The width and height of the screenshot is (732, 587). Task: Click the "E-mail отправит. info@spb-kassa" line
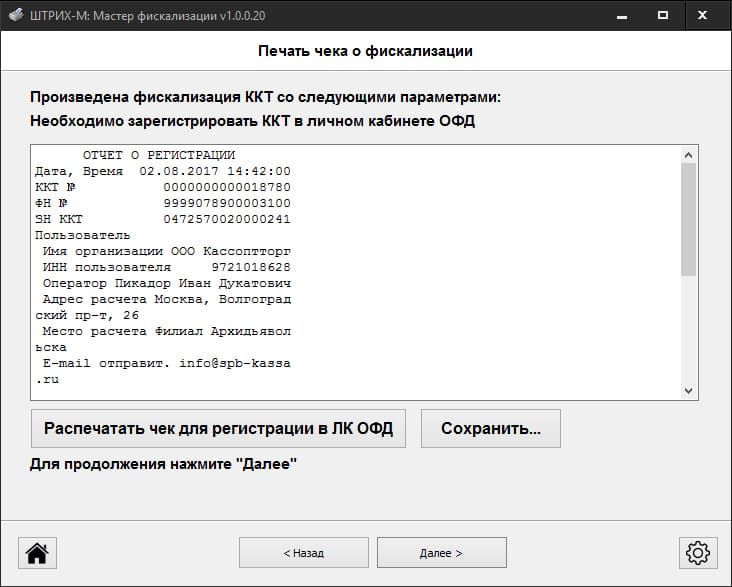pyautogui.click(x=167, y=363)
